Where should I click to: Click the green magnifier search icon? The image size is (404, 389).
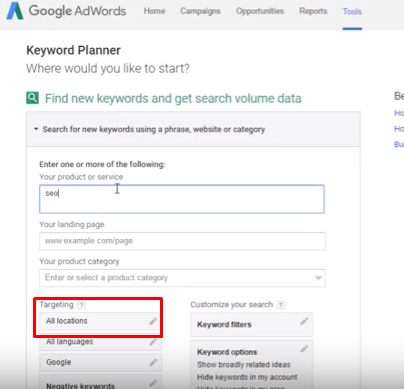click(x=33, y=98)
